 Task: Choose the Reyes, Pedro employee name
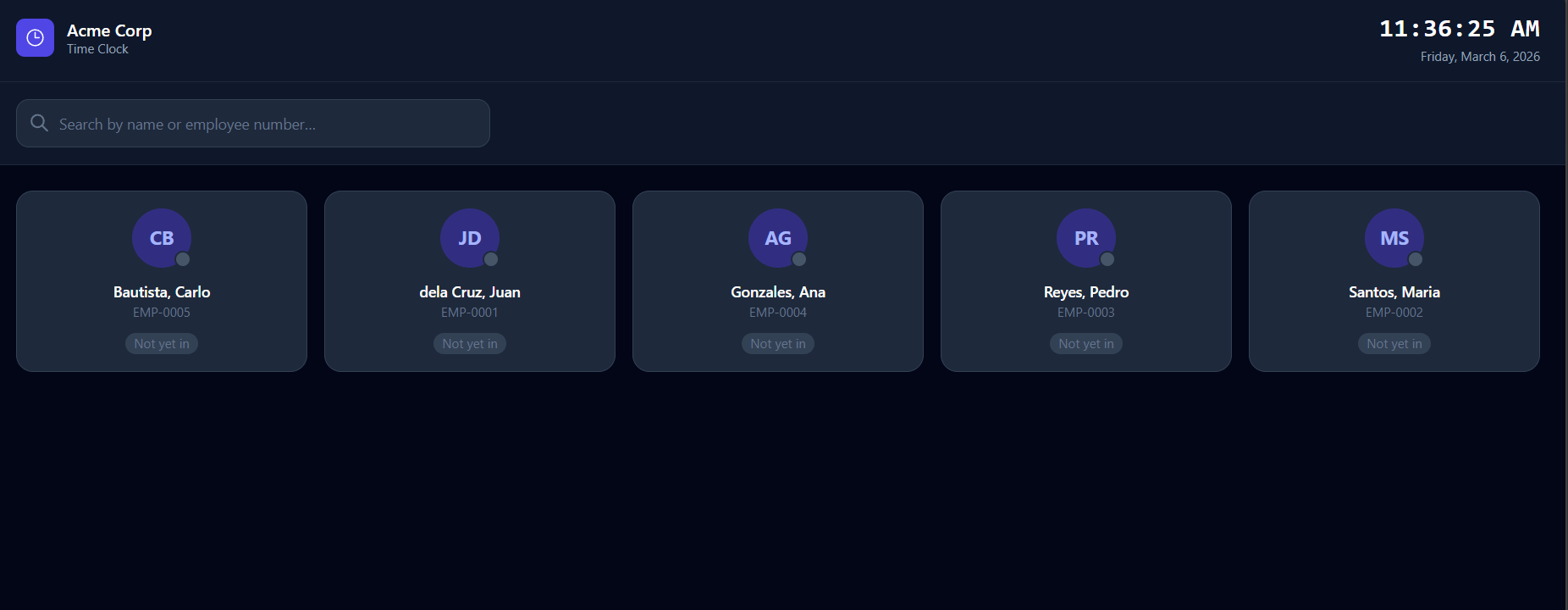tap(1086, 291)
